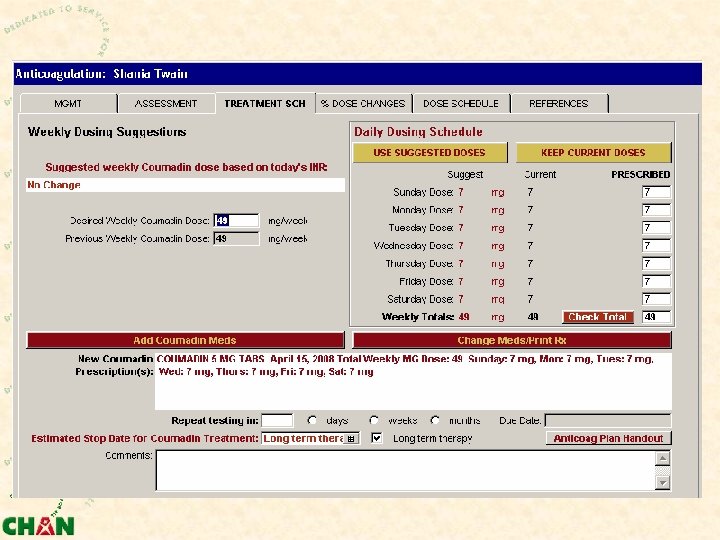This screenshot has width=720, height=540.
Task: Click the Daily Dosing Schedule heading
Action: (x=418, y=132)
